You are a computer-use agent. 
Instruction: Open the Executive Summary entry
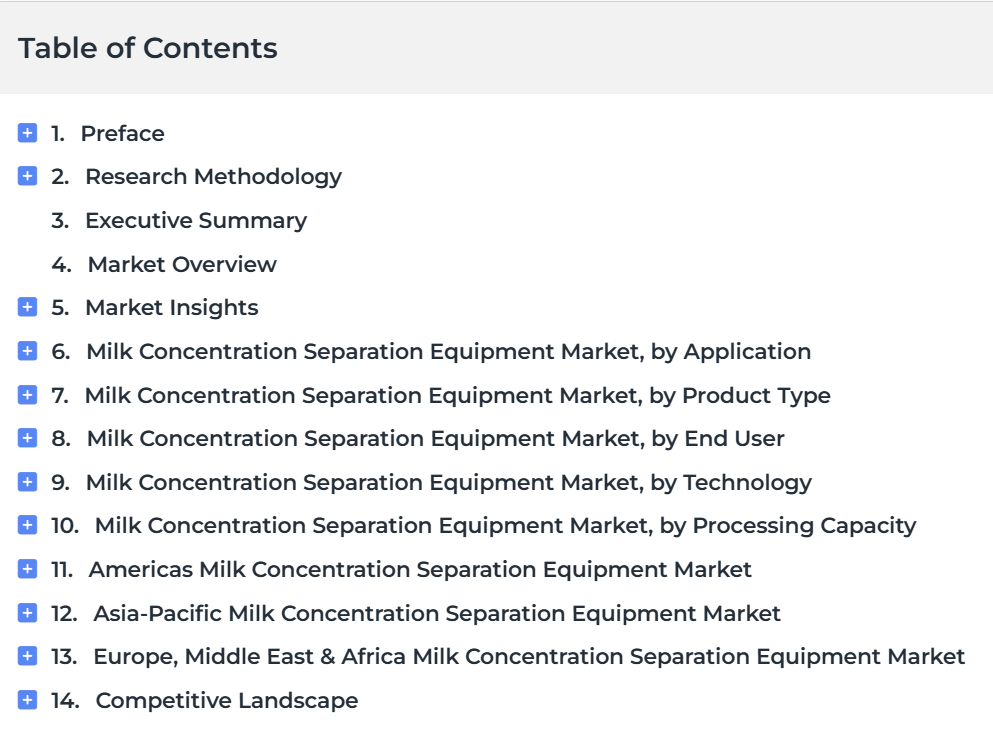point(195,220)
